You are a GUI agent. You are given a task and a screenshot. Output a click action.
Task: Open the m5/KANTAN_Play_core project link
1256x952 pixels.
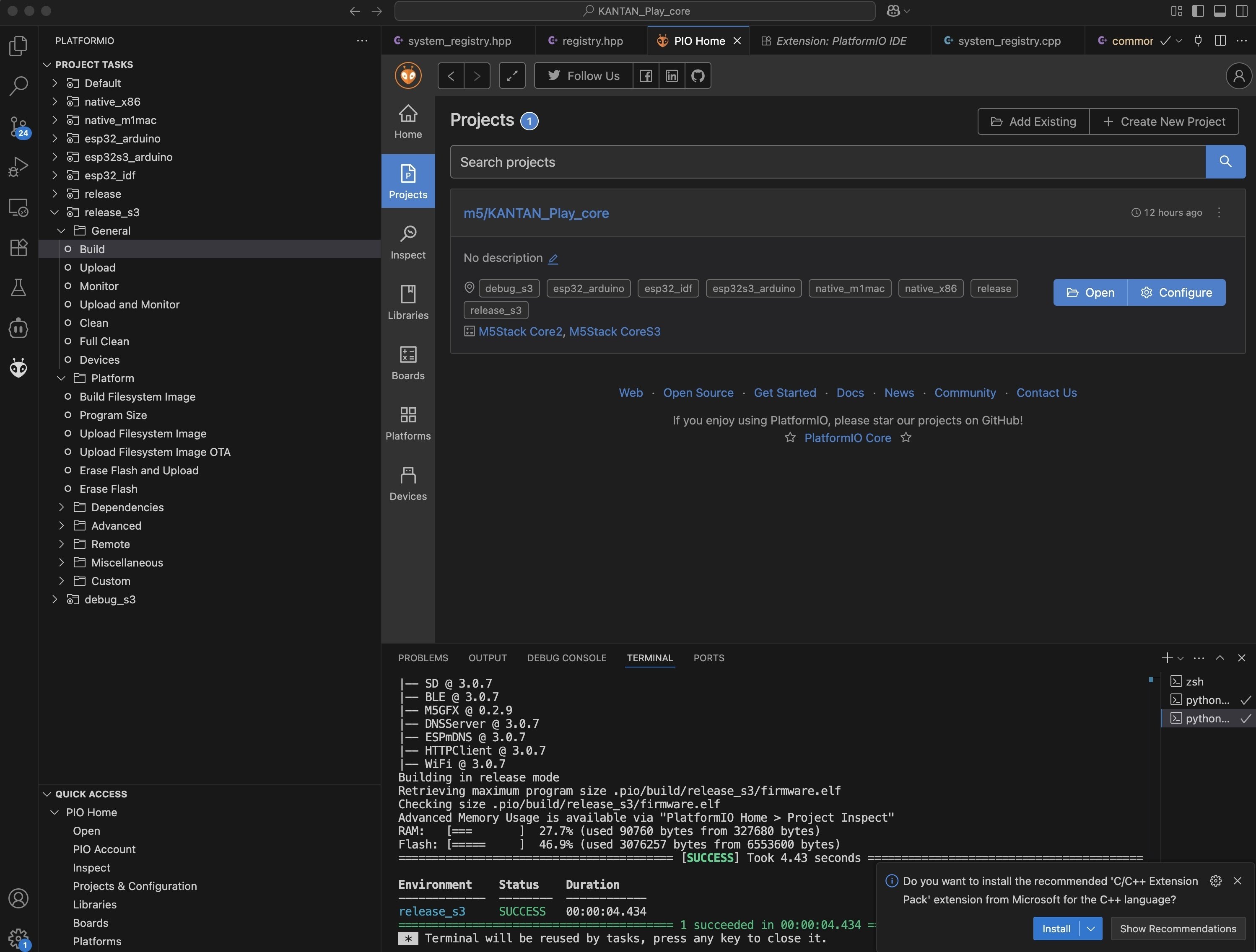[535, 213]
